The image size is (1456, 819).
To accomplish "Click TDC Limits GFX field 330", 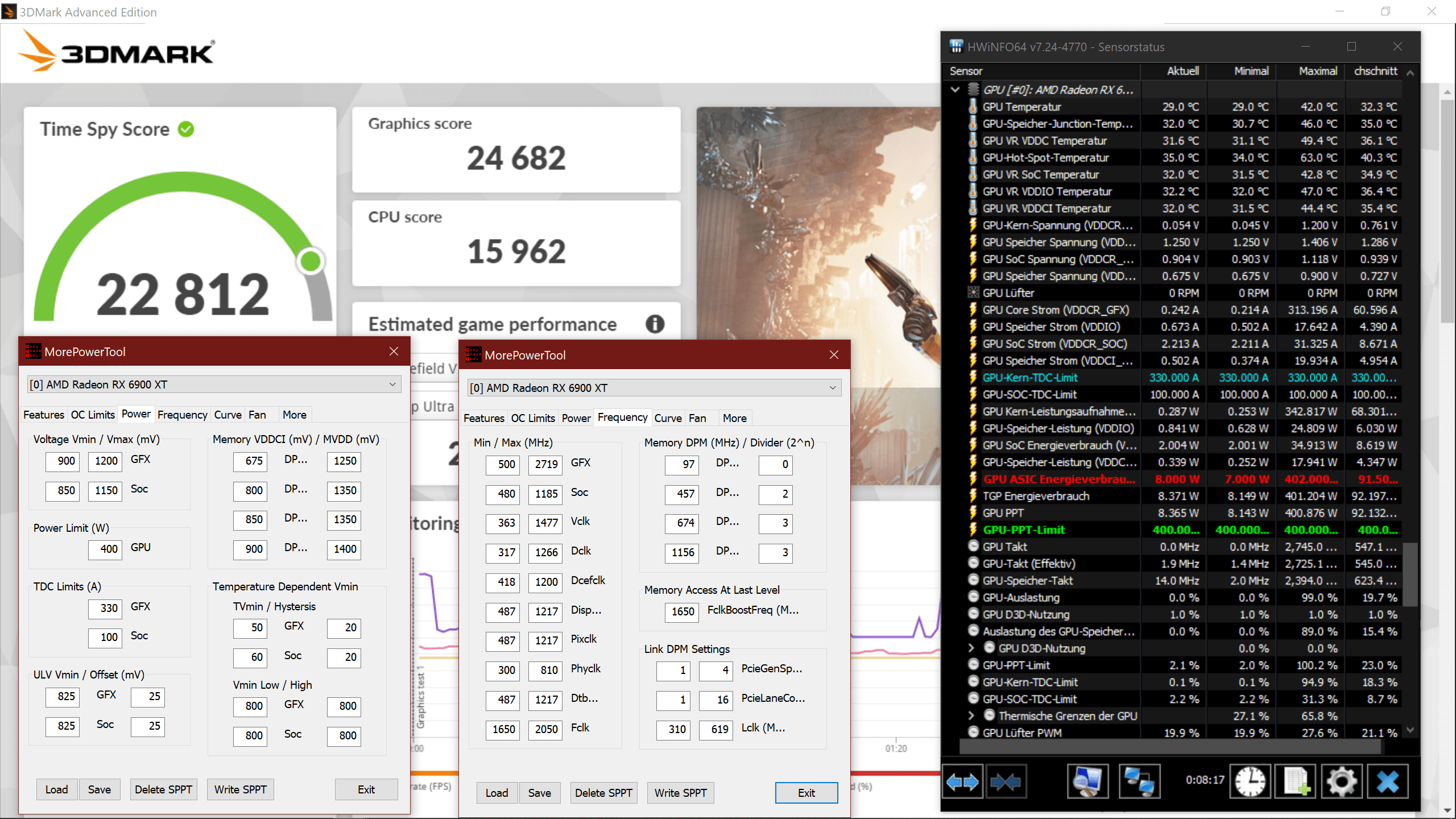I will (105, 608).
